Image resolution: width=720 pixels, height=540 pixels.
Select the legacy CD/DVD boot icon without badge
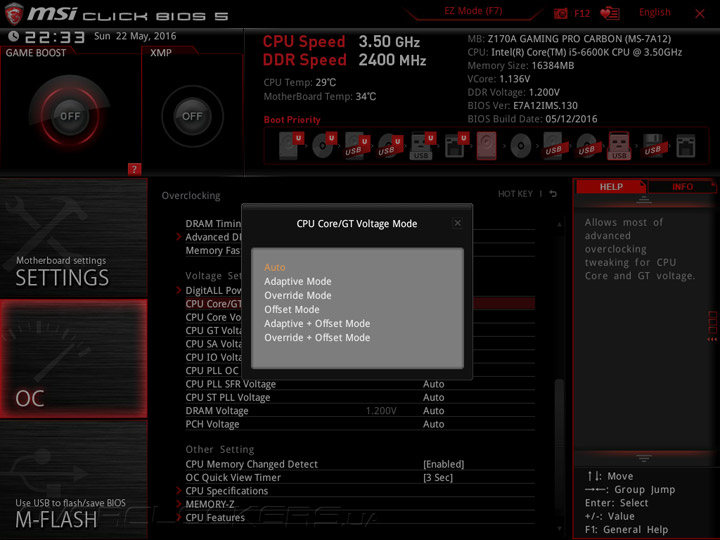tap(520, 146)
